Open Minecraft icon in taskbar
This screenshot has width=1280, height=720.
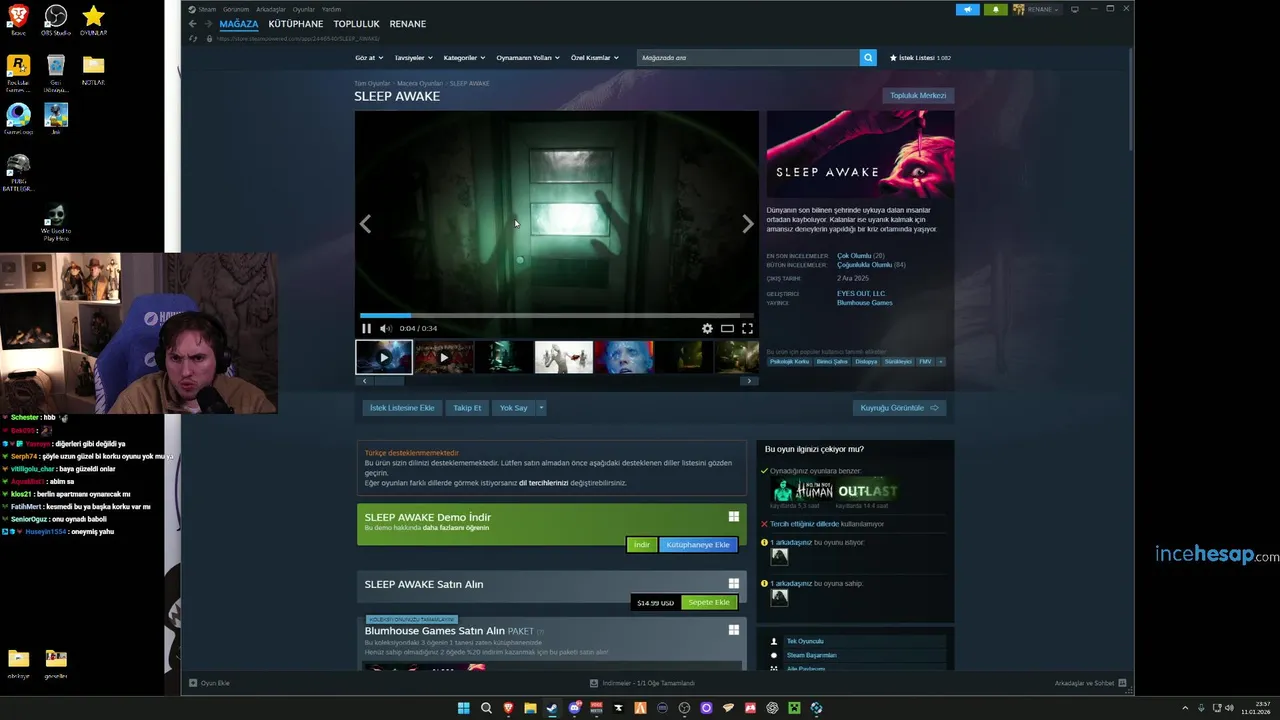[794, 708]
